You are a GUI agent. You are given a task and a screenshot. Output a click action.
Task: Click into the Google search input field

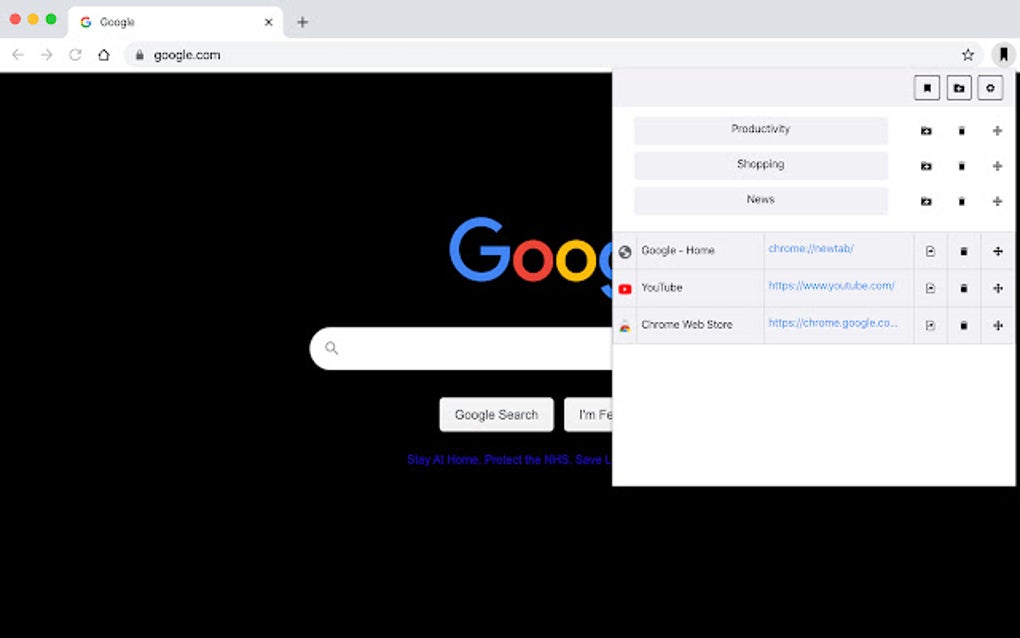[x=462, y=349]
